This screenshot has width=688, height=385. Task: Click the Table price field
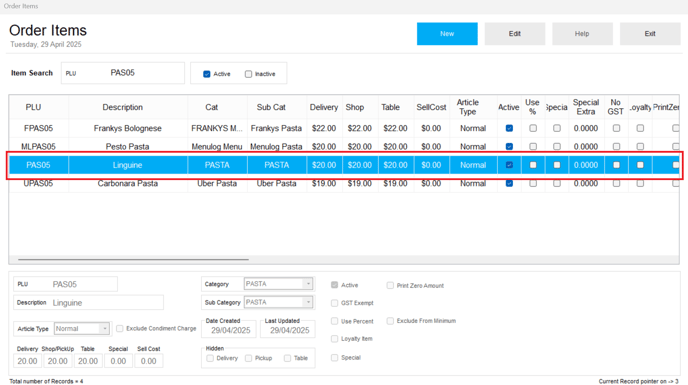pos(88,361)
